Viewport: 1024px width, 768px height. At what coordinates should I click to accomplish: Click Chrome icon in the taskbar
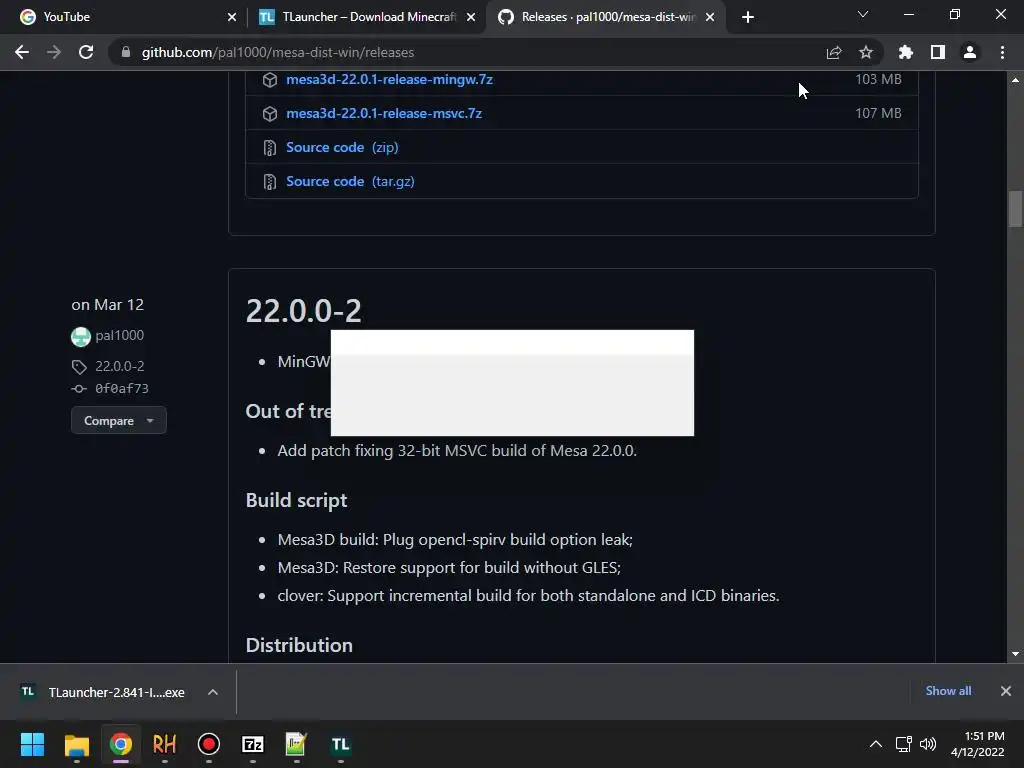[121, 744]
